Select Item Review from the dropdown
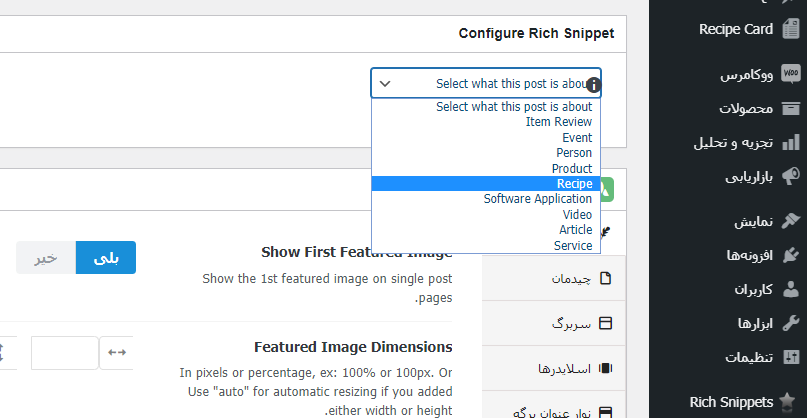This screenshot has width=807, height=418. (x=486, y=122)
